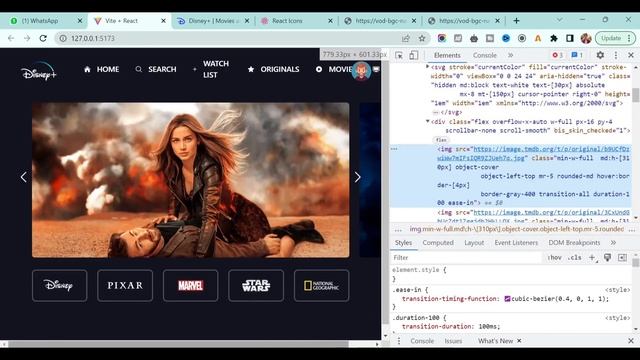640x360 pixels.
Task: Click the Disney+ logo in page header
Action: 39,71
